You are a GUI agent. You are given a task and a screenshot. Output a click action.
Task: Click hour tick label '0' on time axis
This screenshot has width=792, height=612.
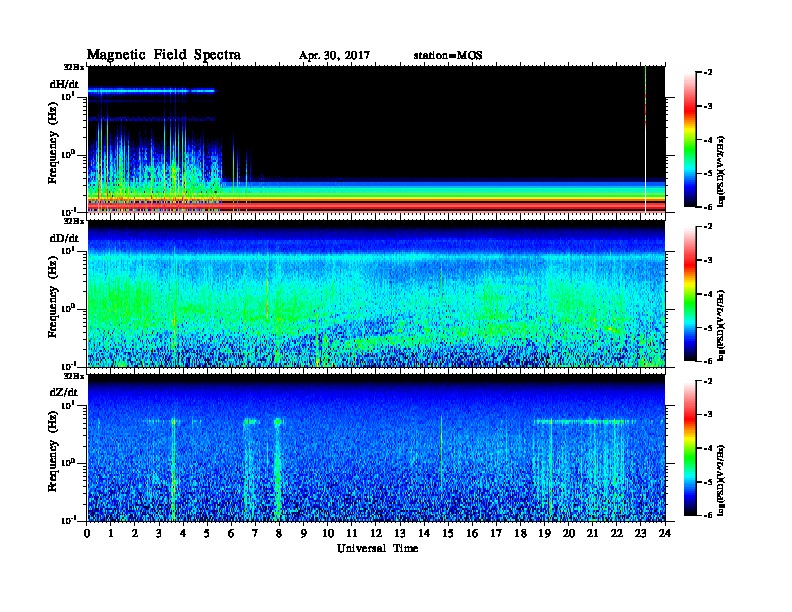coord(87,533)
